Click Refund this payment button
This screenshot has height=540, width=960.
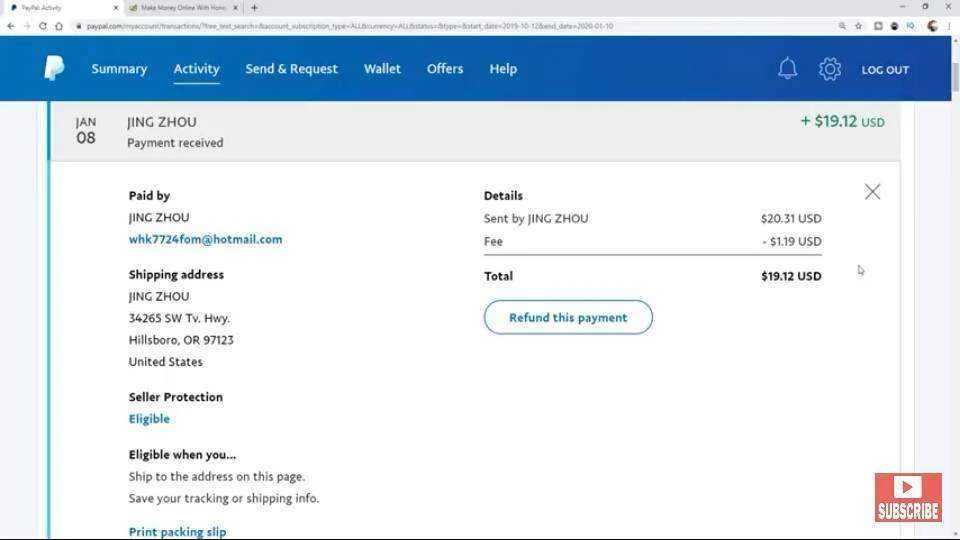coord(568,317)
